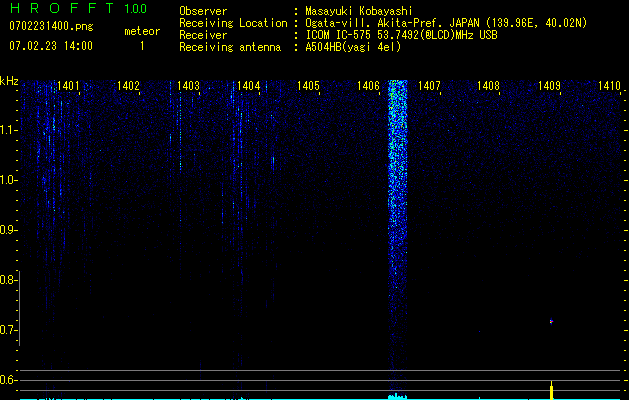
Task: Click time marker 1408
Action: click(x=489, y=86)
